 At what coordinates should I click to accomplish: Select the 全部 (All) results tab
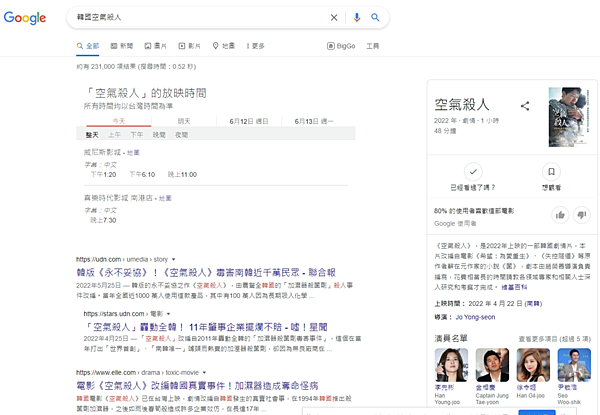point(88,46)
